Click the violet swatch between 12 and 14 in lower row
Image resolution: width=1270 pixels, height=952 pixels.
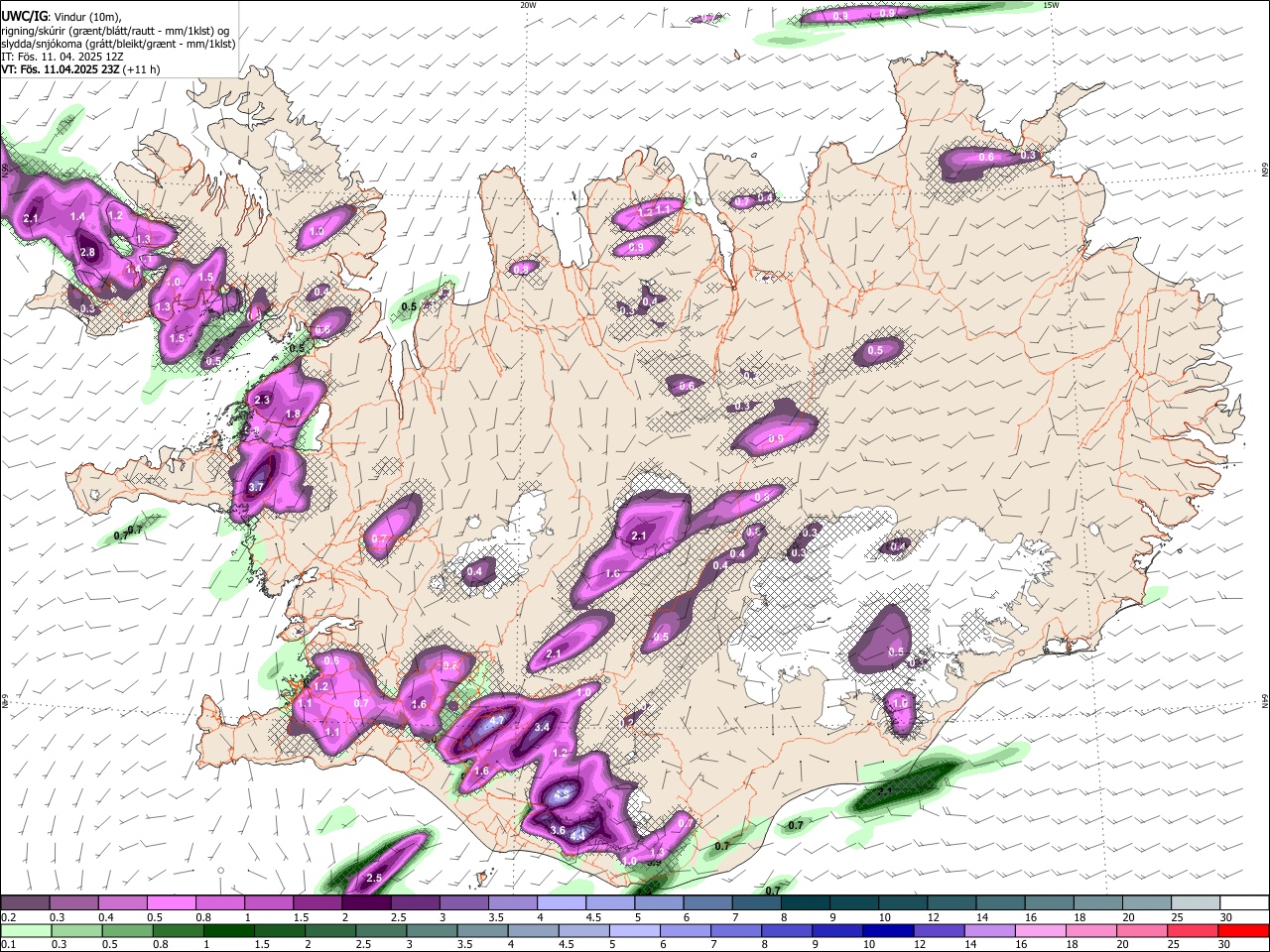(x=939, y=931)
